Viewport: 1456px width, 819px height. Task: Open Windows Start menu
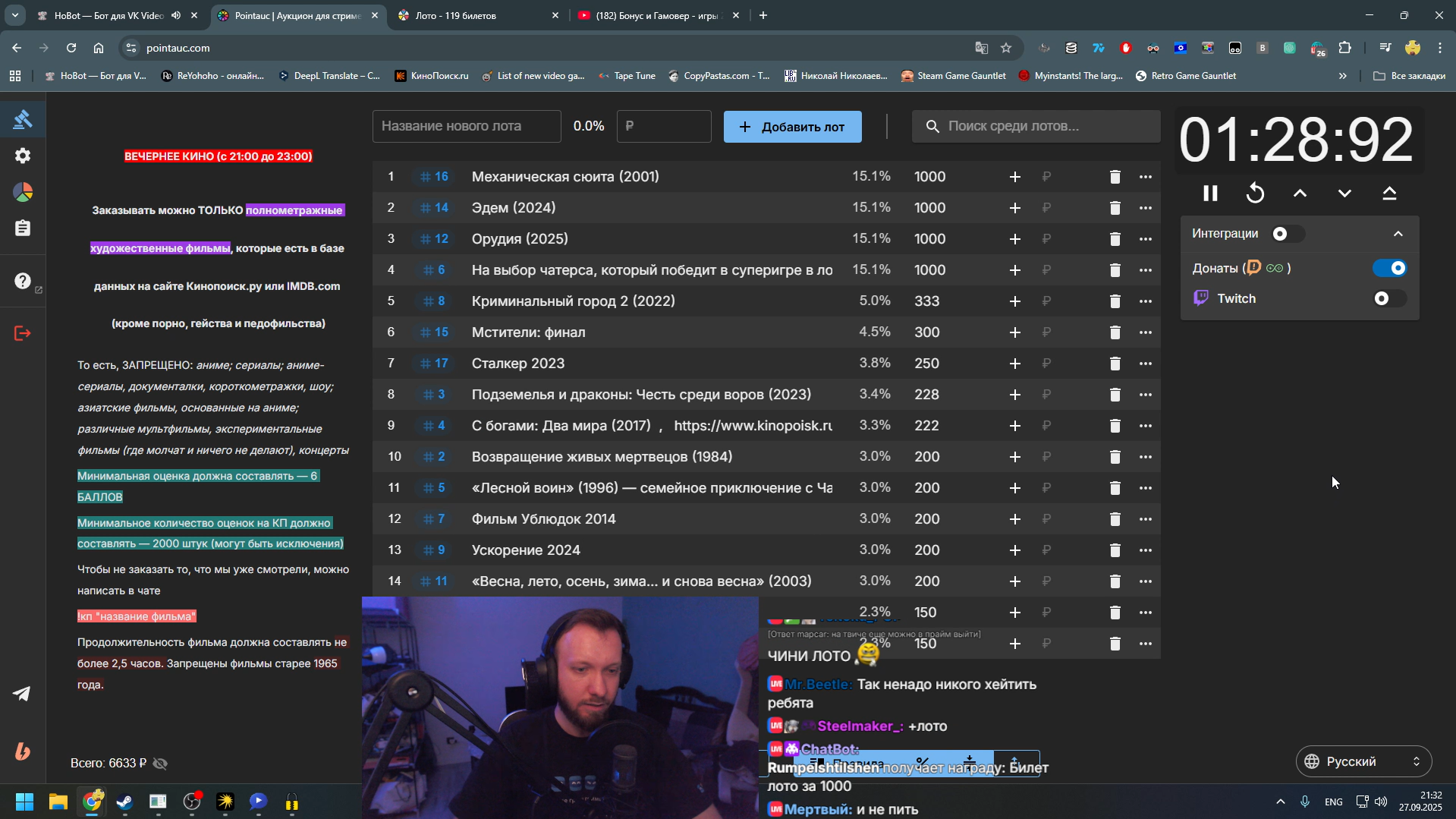tap(24, 802)
